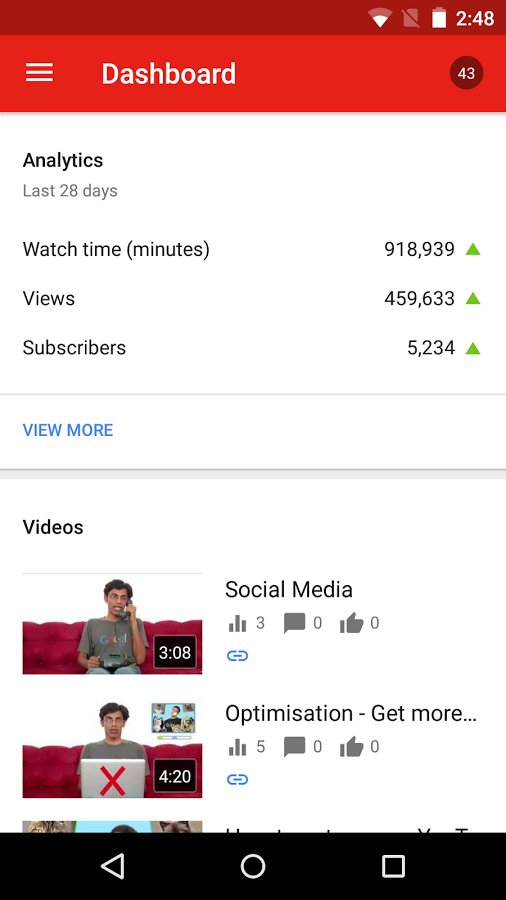
Task: Open the Social Media video title
Action: pos(289,589)
